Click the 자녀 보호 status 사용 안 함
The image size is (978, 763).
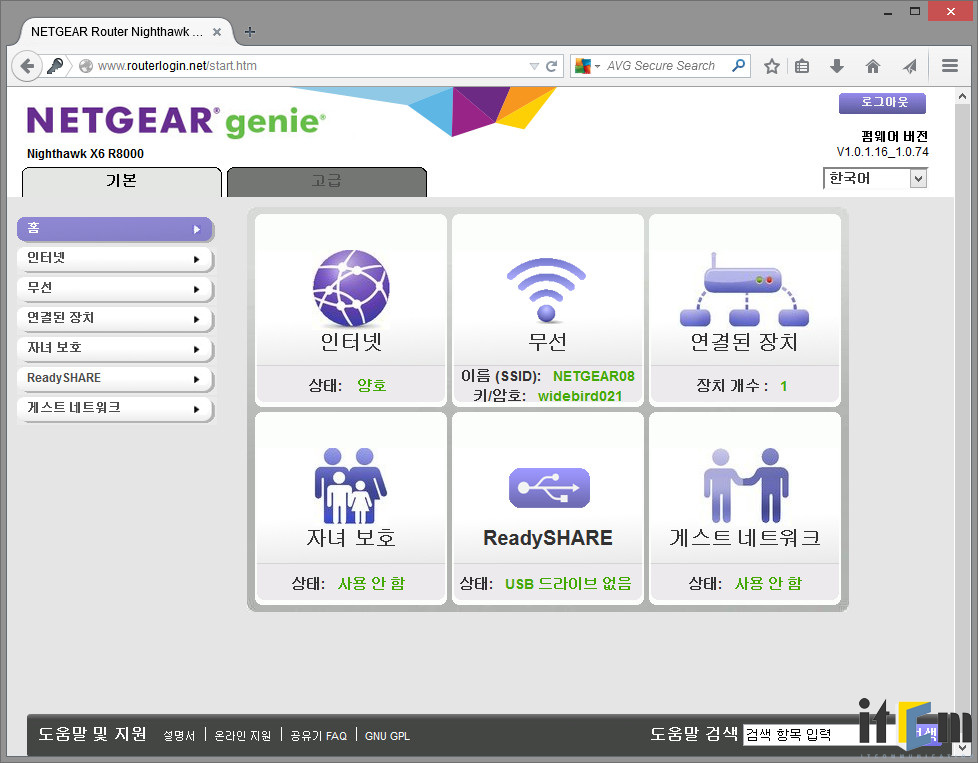(372, 584)
